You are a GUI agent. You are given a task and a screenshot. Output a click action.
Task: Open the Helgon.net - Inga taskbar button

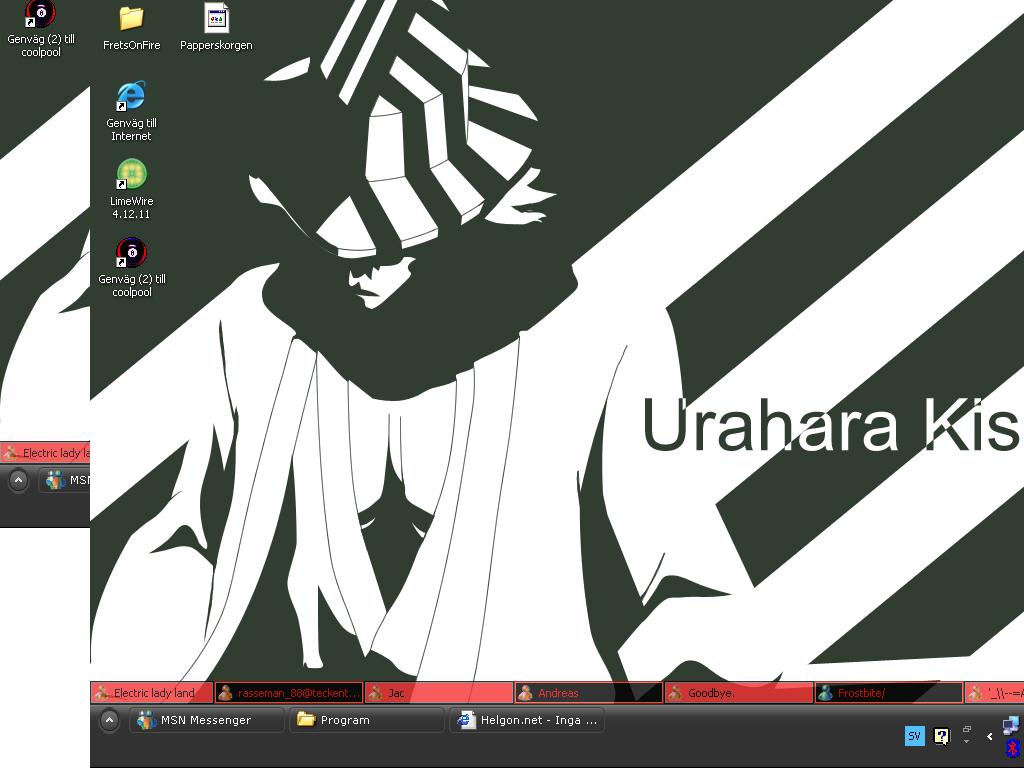click(x=527, y=720)
